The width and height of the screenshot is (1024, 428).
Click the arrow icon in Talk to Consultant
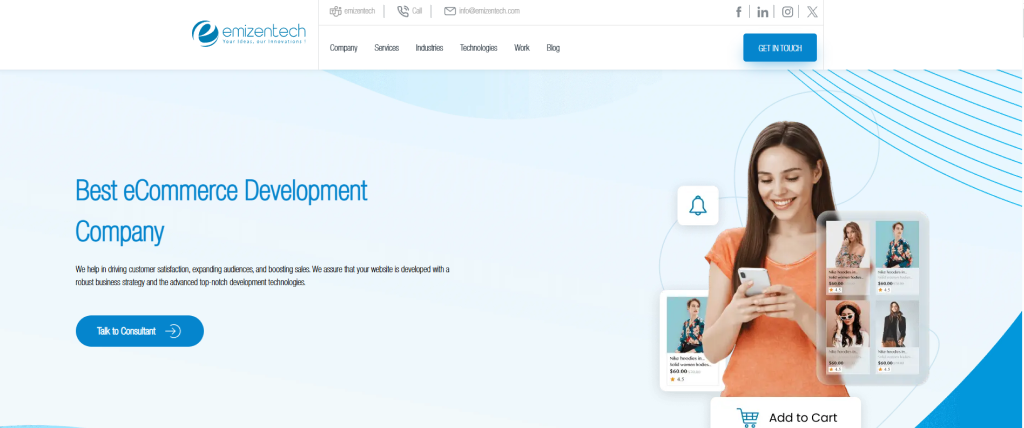[173, 331]
